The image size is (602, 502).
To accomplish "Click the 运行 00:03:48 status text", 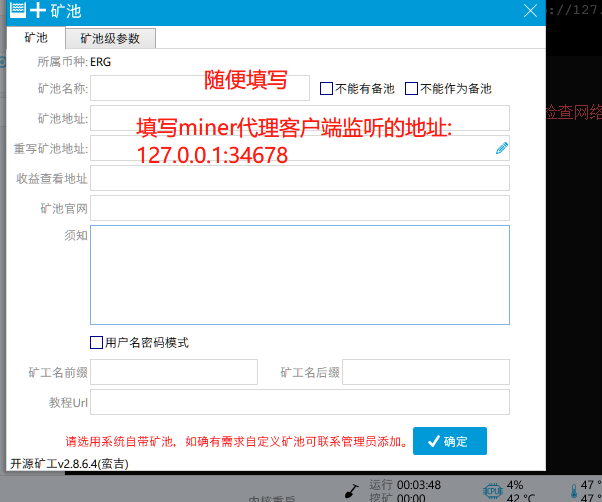I will coord(405,485).
